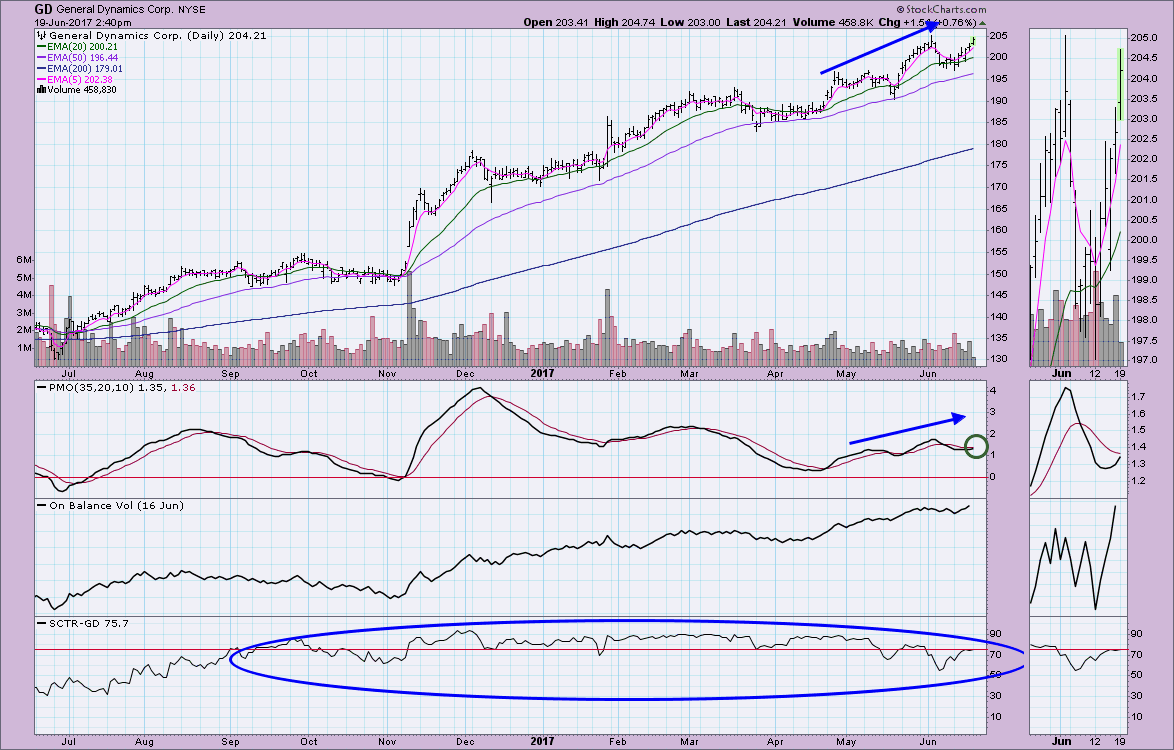Click the 1M volume axis label
The height and width of the screenshot is (750, 1174).
click(24, 347)
